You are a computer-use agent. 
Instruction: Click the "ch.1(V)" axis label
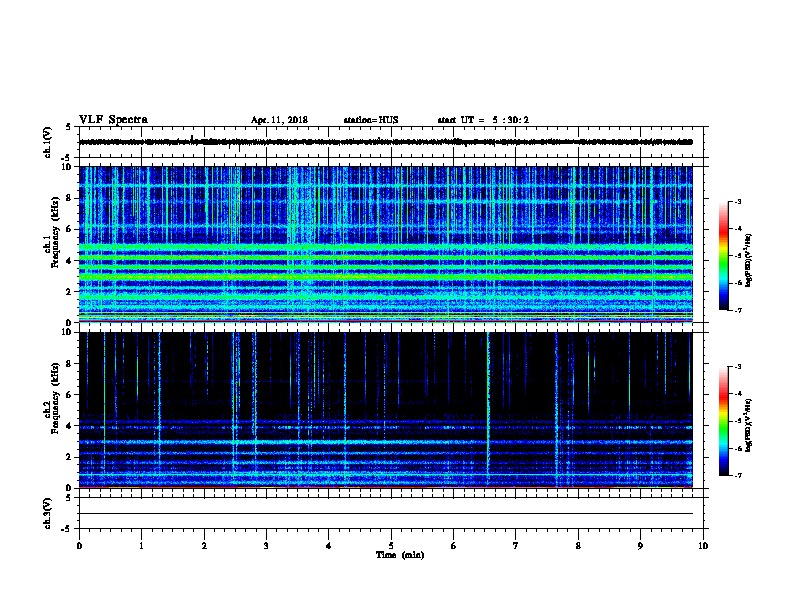pyautogui.click(x=48, y=142)
